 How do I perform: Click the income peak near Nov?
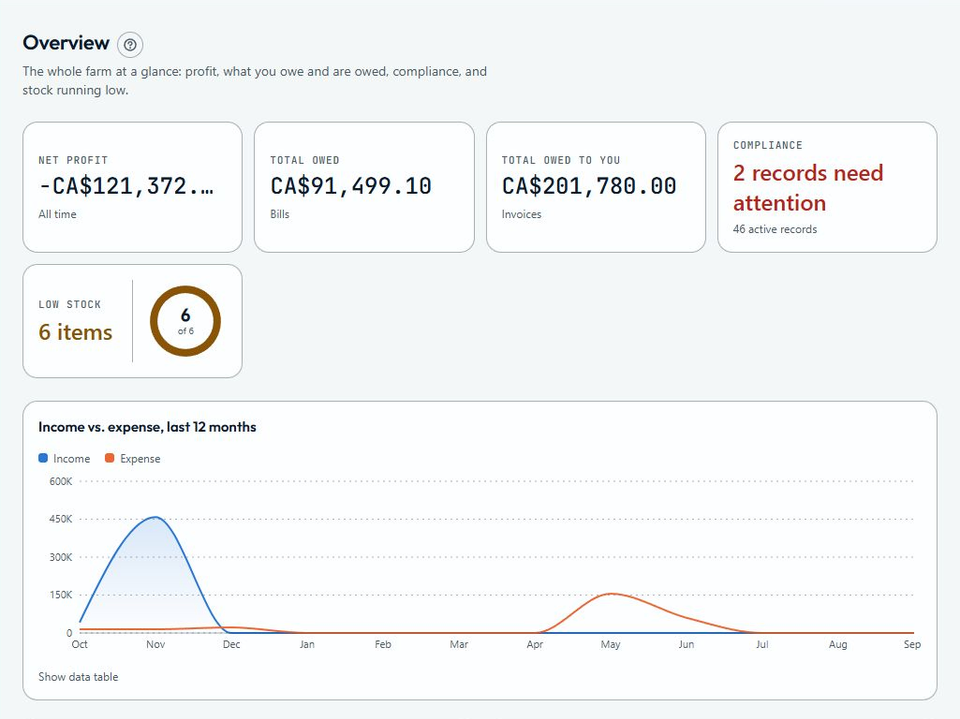click(156, 518)
